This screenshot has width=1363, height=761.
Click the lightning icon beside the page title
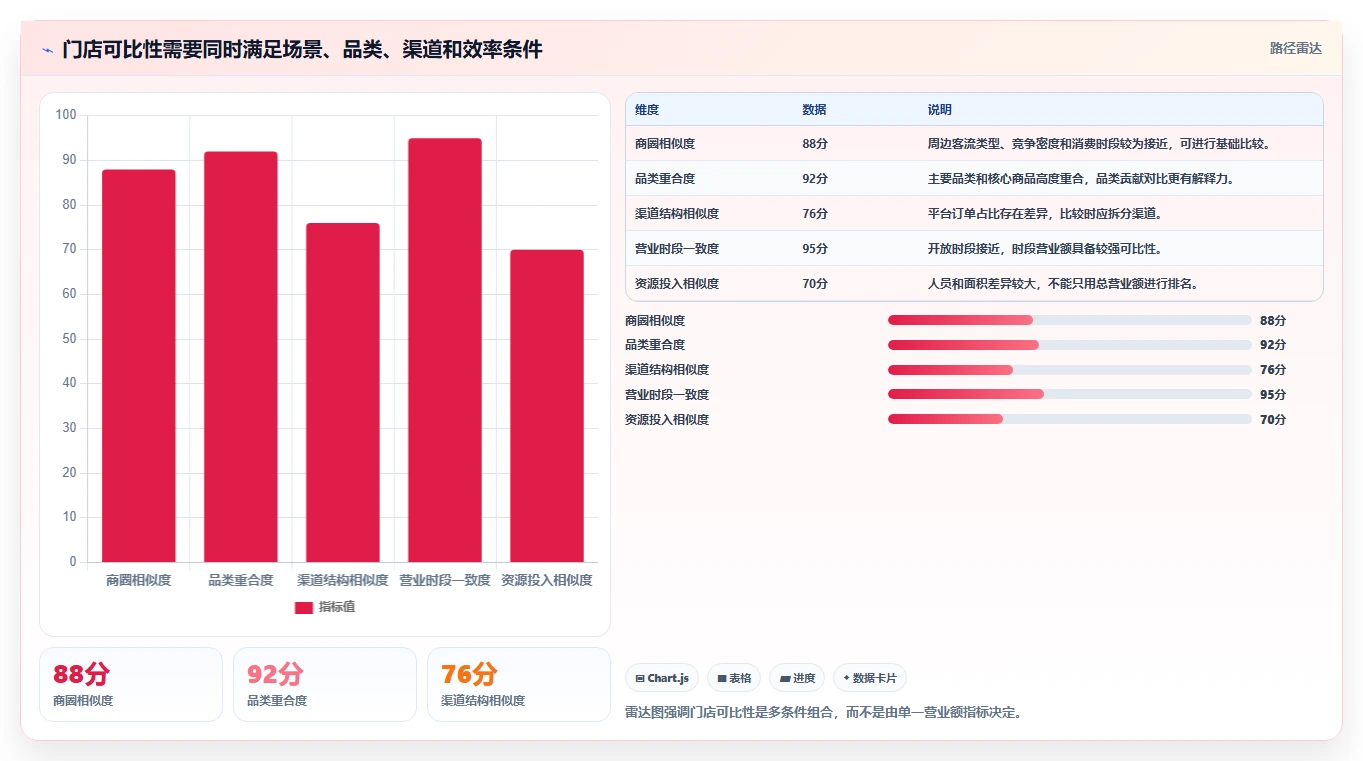[47, 50]
